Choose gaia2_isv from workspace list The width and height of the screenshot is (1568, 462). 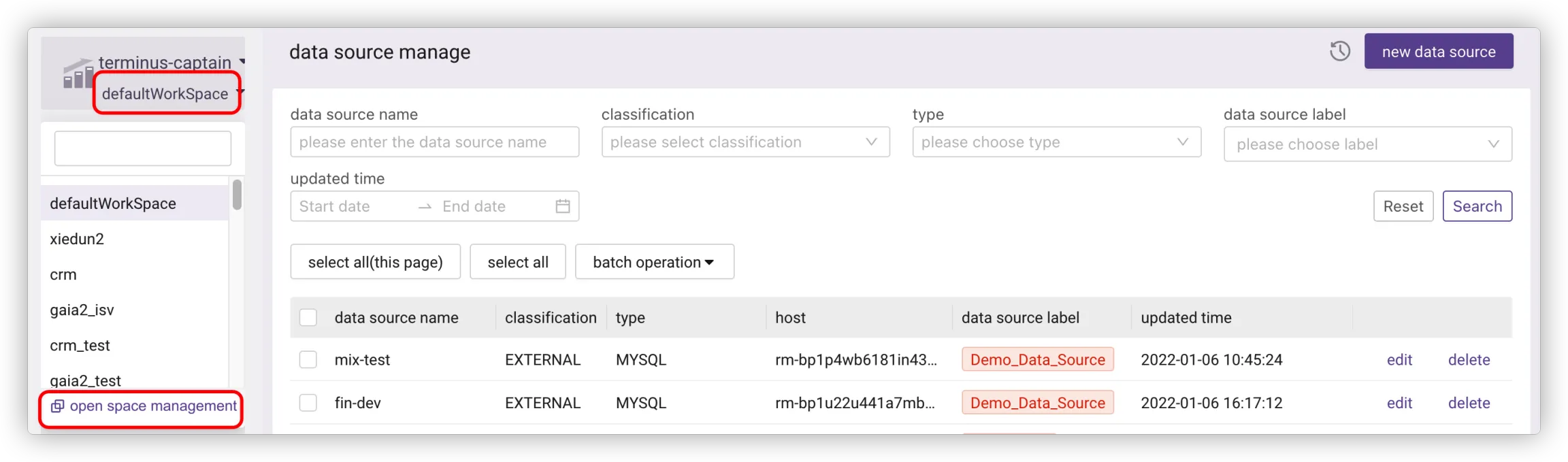pos(82,310)
